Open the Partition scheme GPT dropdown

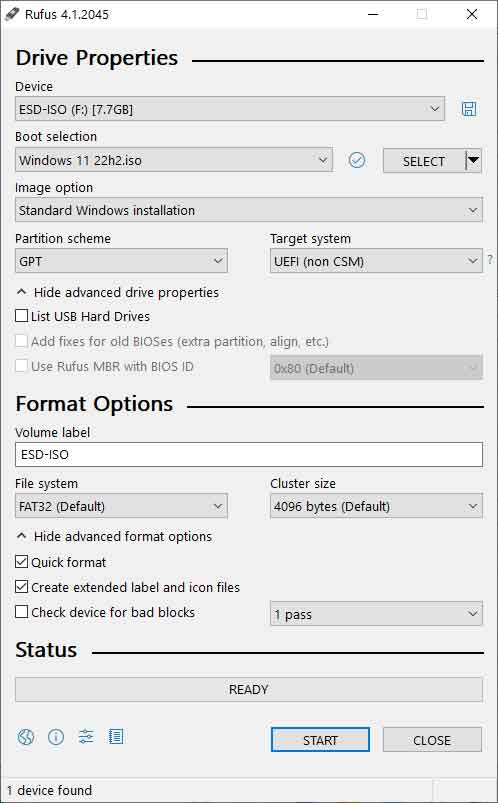[x=121, y=261]
